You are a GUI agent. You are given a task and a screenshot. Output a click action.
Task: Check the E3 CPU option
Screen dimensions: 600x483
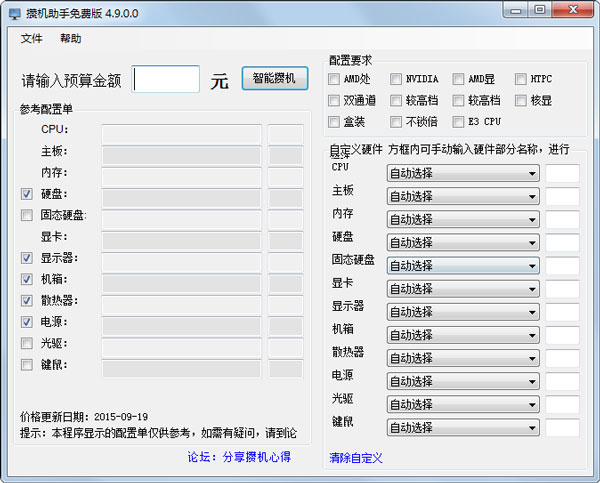pyautogui.click(x=460, y=122)
